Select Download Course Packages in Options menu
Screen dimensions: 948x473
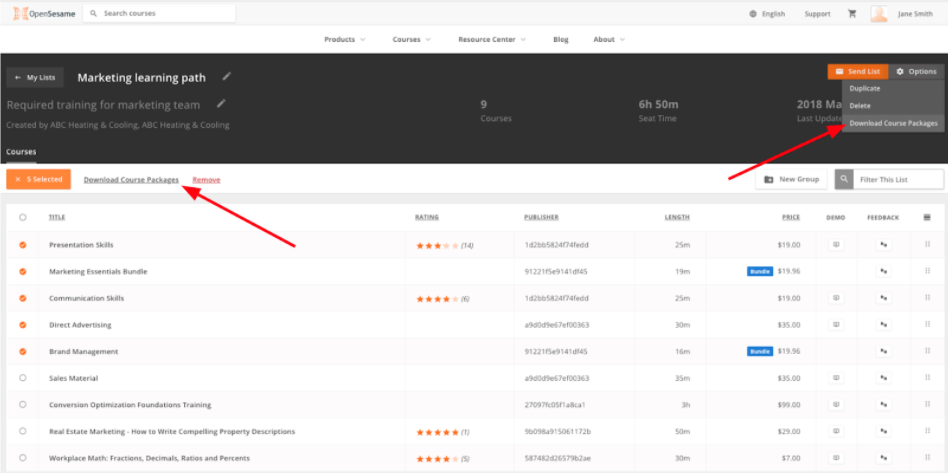[893, 123]
